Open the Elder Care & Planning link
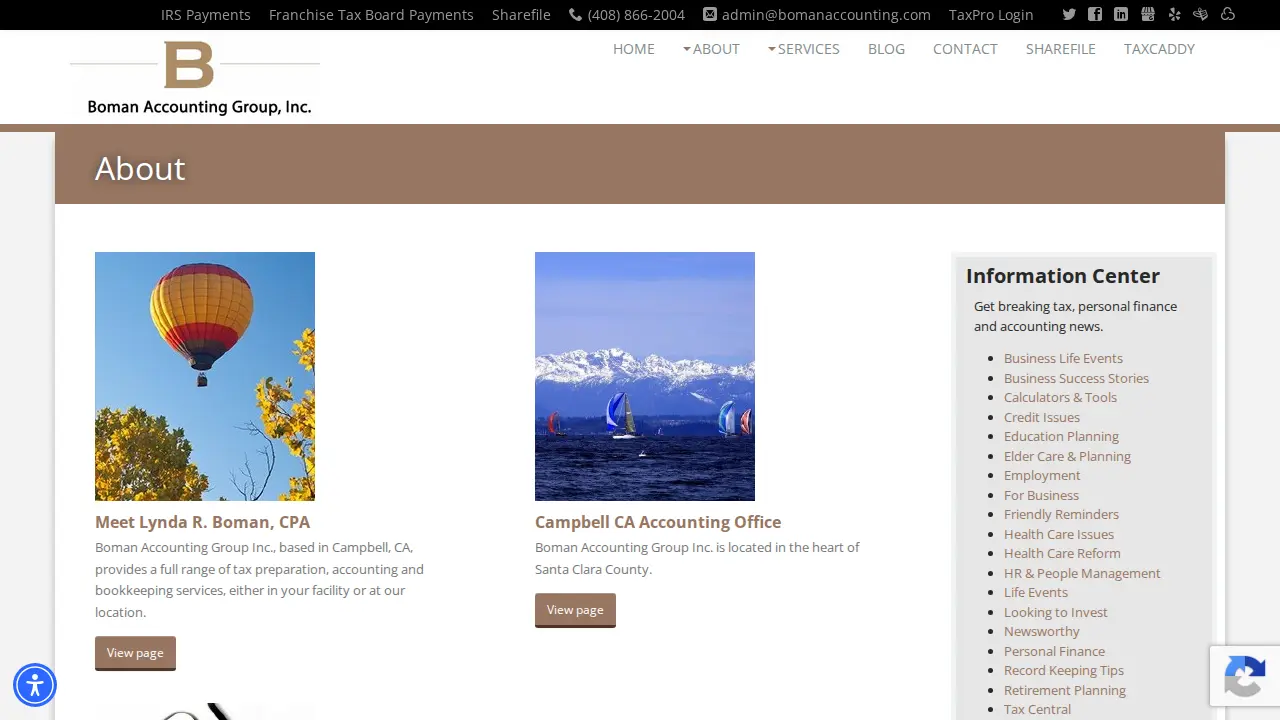The height and width of the screenshot is (720, 1280). (x=1067, y=456)
